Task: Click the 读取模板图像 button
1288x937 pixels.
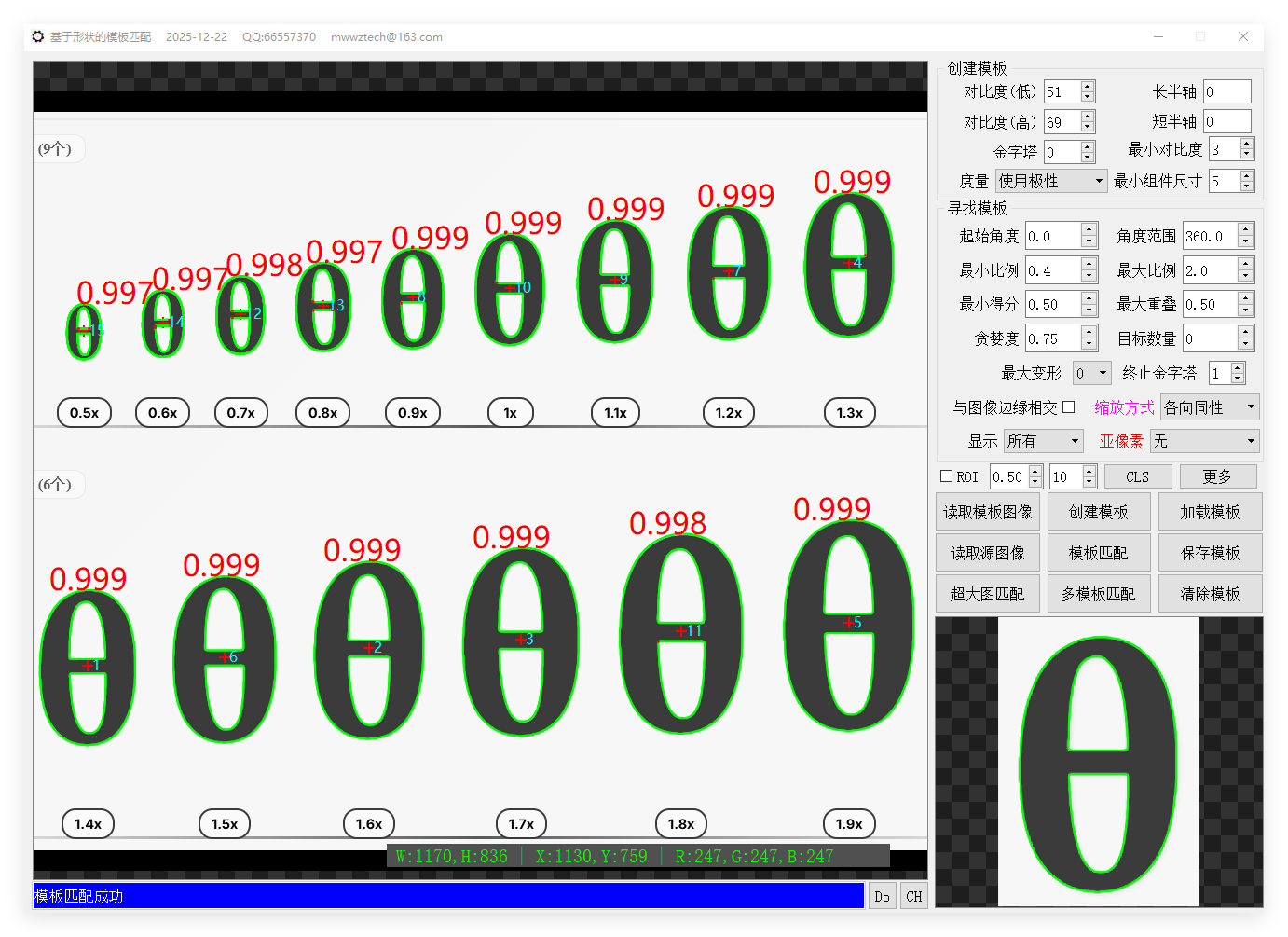Action: tap(987, 512)
